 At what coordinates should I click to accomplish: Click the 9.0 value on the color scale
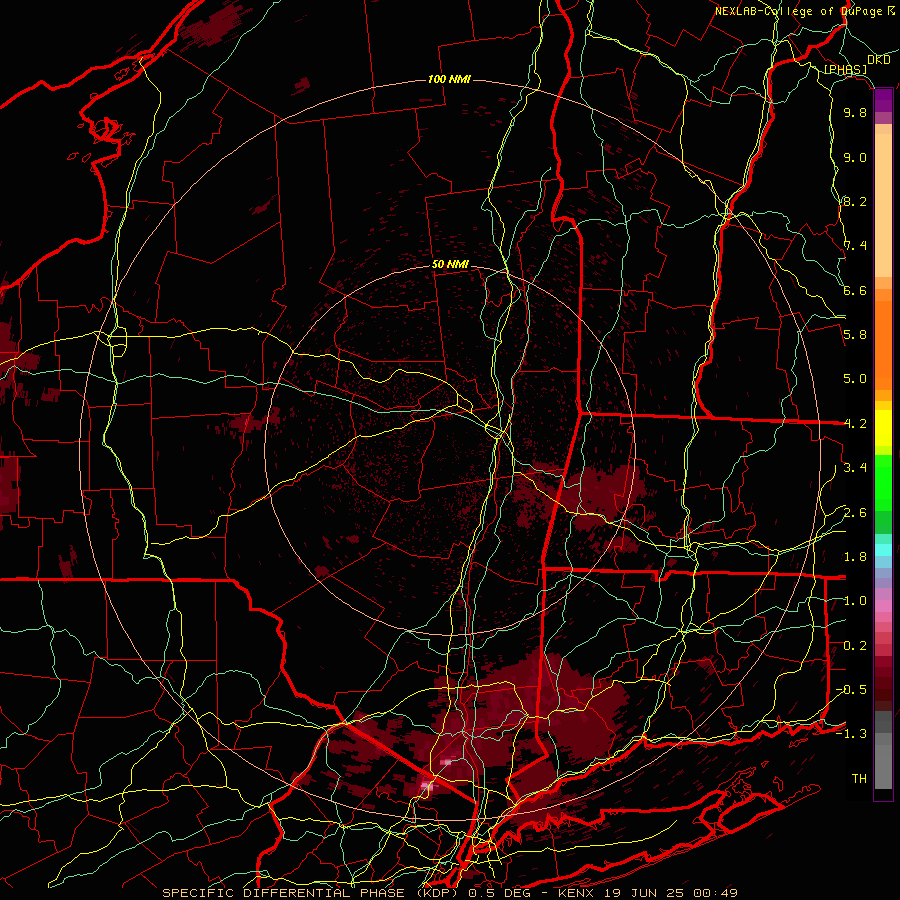click(x=855, y=157)
